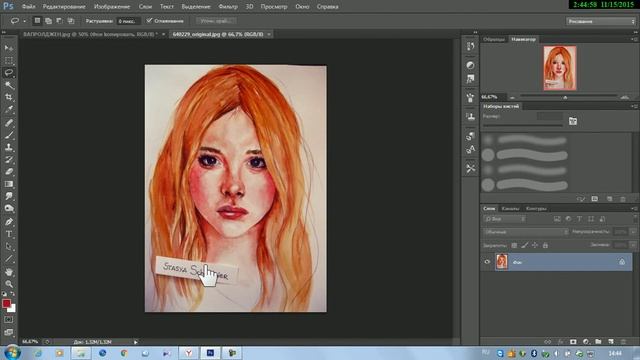Open the workspace switcher dropdown
Viewport: 640px width, 360px height.
point(600,21)
